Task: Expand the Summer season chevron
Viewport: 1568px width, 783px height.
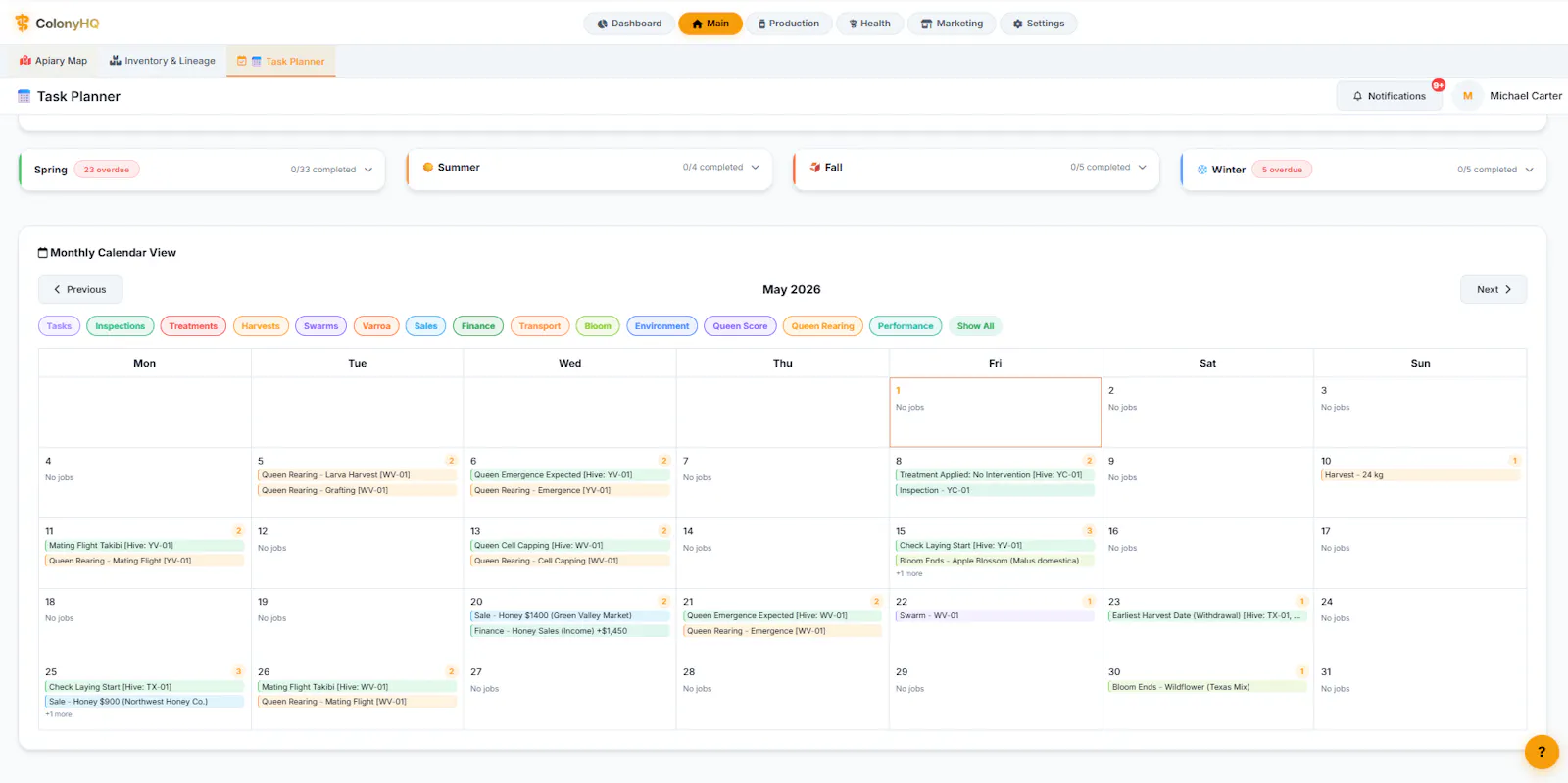Action: point(756,168)
